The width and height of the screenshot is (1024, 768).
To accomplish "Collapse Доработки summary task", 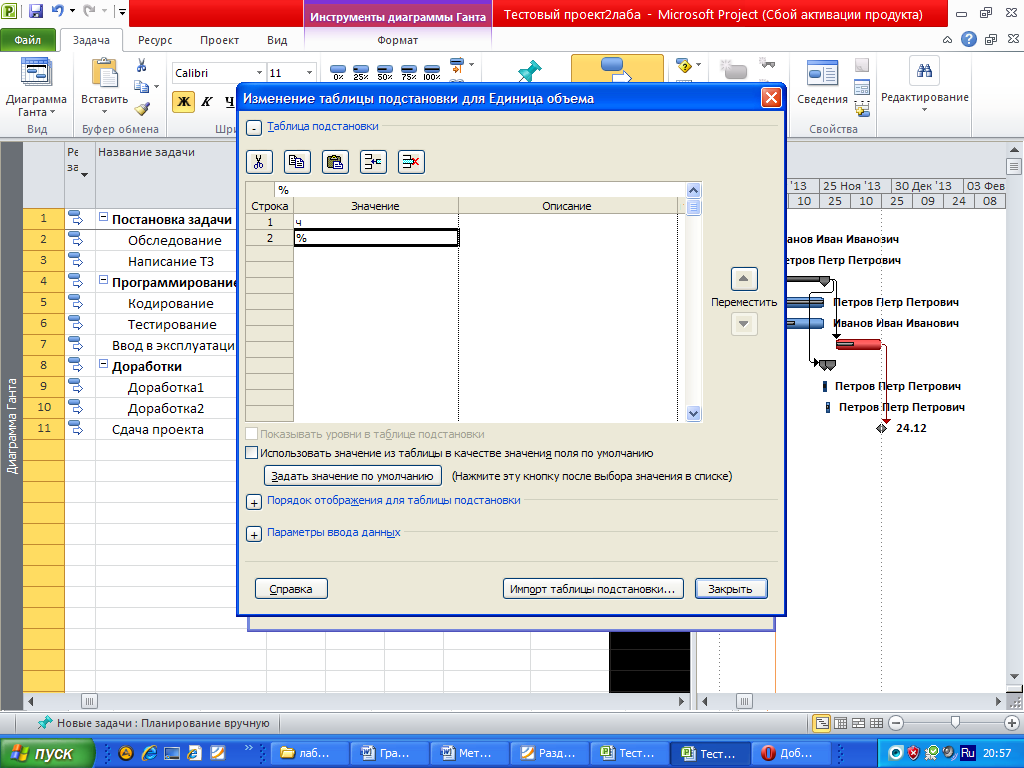I will 103,364.
